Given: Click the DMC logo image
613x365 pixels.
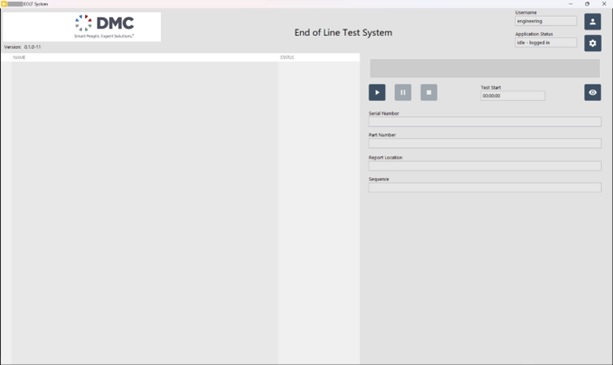Looking at the screenshot, I should pyautogui.click(x=82, y=27).
